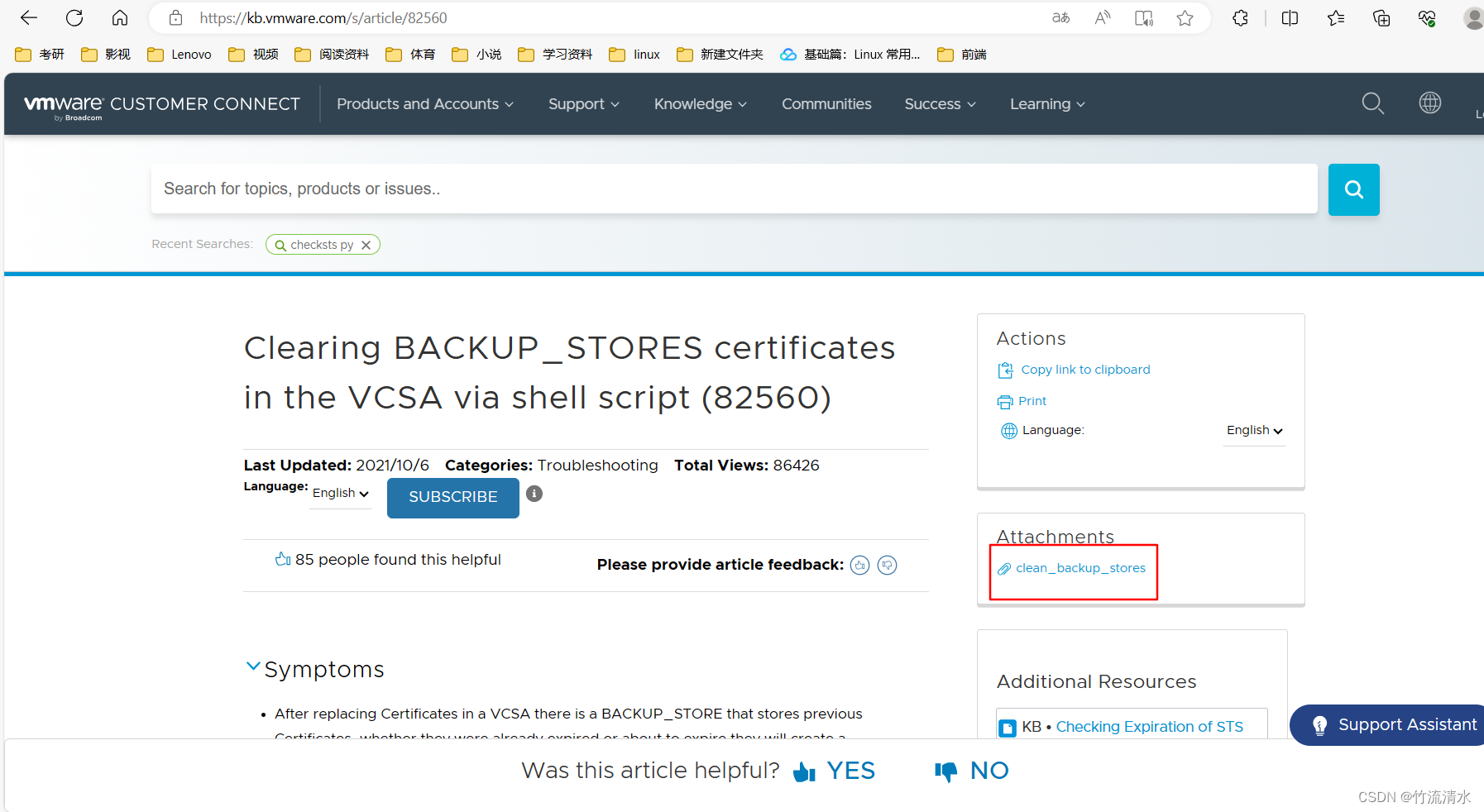The image size is (1484, 812).
Task: Open the site search magnifier in navbar
Action: [x=1373, y=103]
